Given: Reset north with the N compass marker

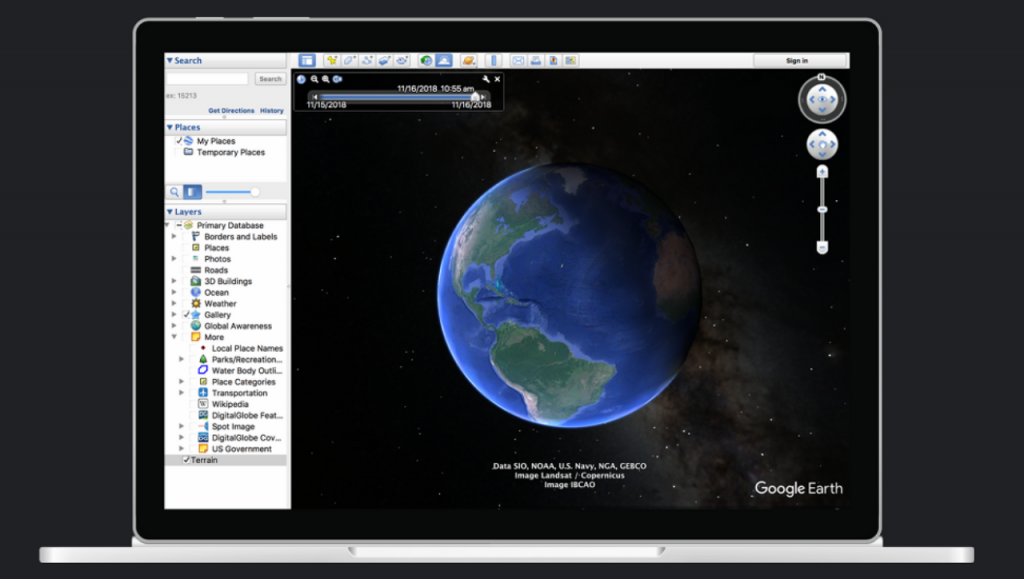Looking at the screenshot, I should pos(822,77).
